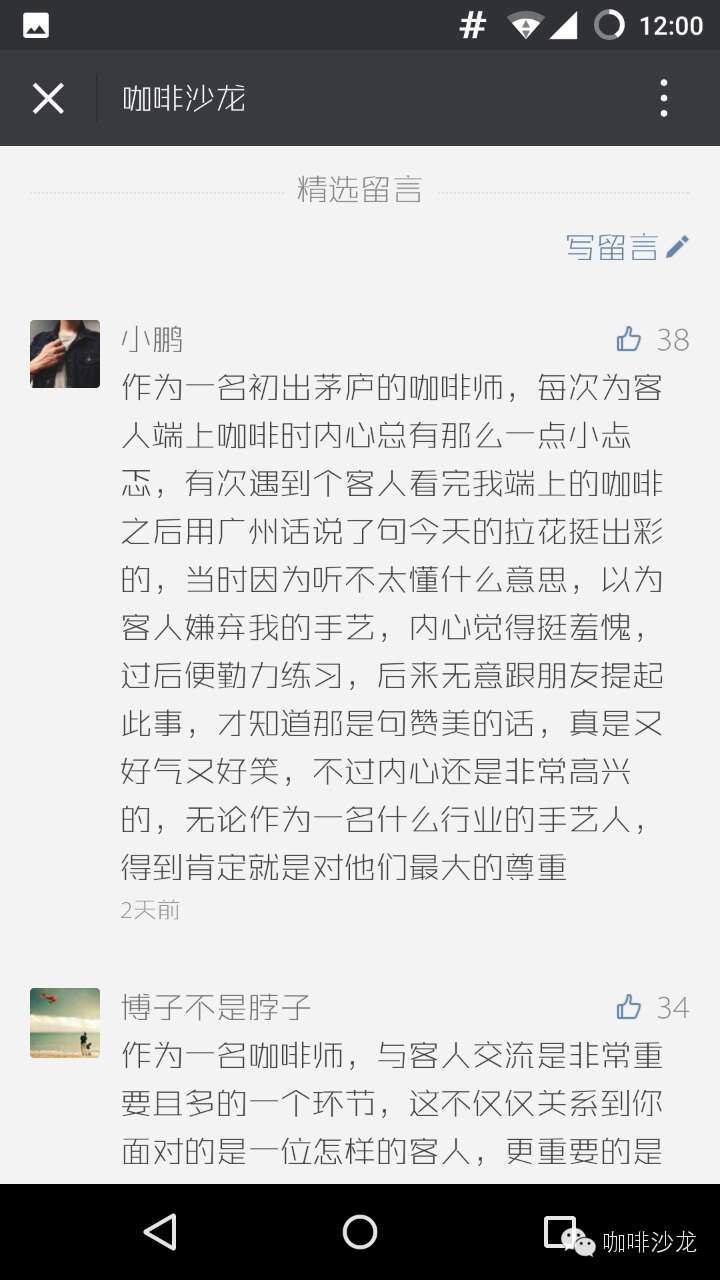
Task: Tap the 咖啡沙龙 page title
Action: pos(184,98)
